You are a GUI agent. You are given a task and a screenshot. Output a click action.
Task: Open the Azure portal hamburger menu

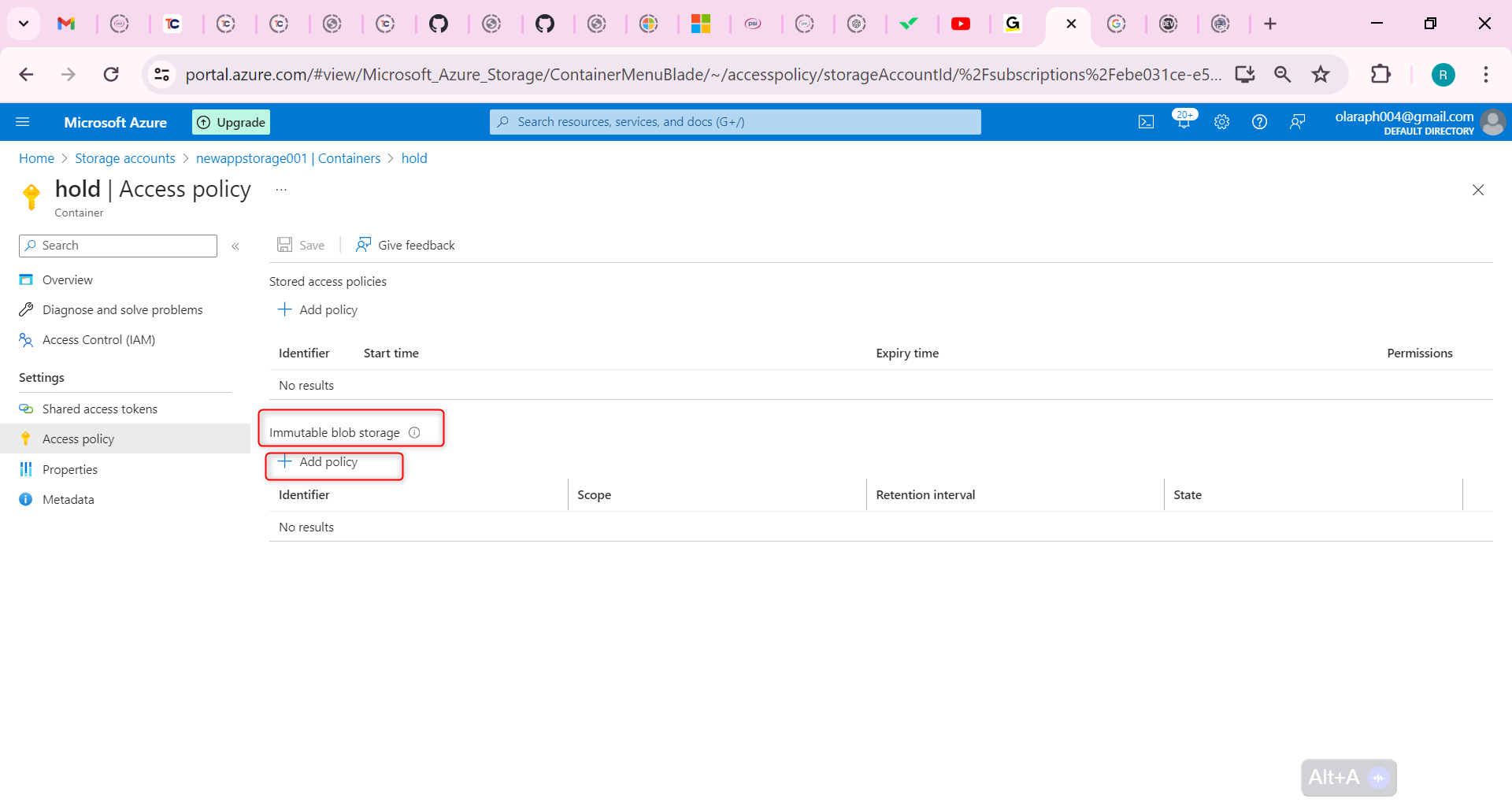23,121
